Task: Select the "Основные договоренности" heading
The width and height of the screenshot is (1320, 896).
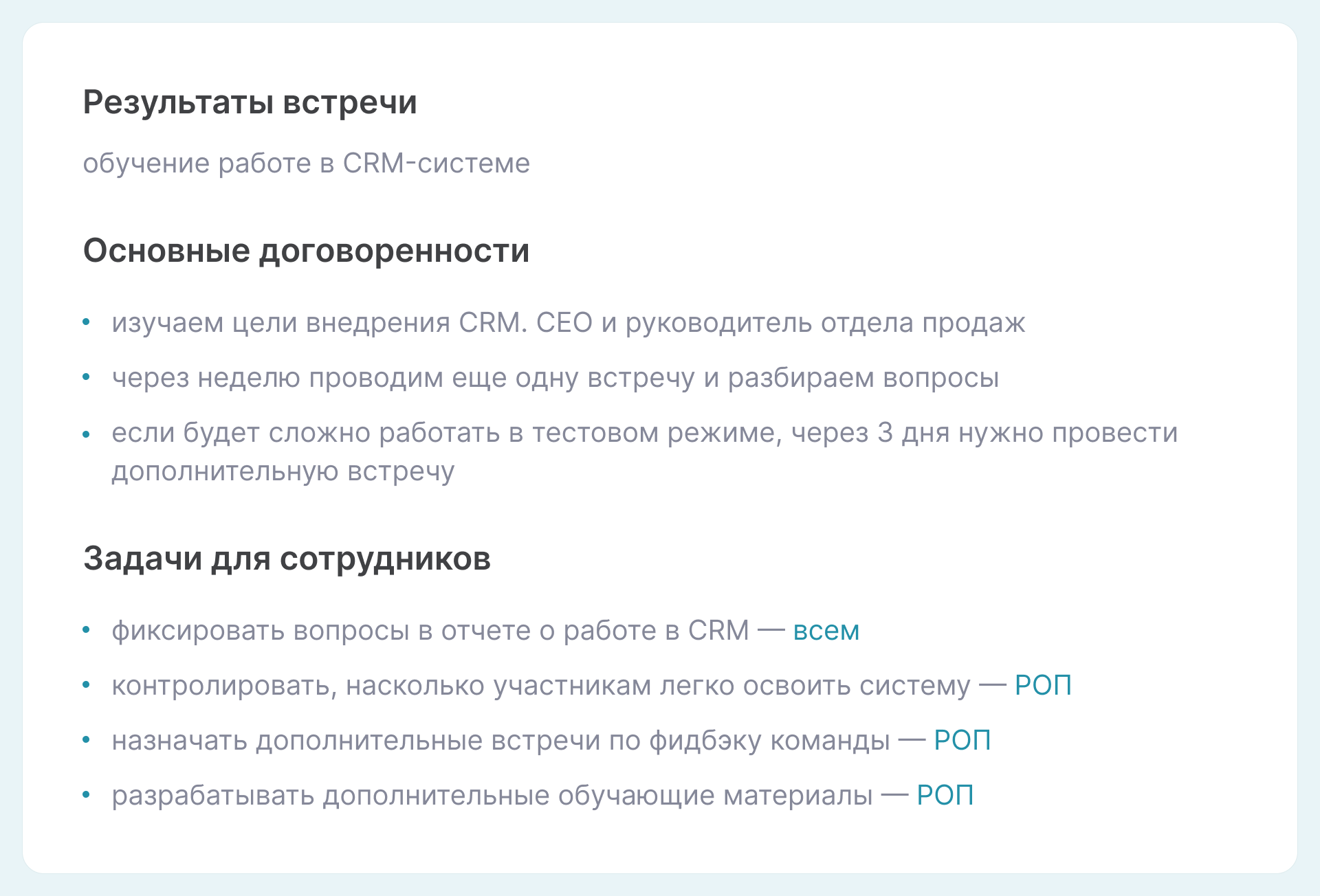Action: [306, 251]
